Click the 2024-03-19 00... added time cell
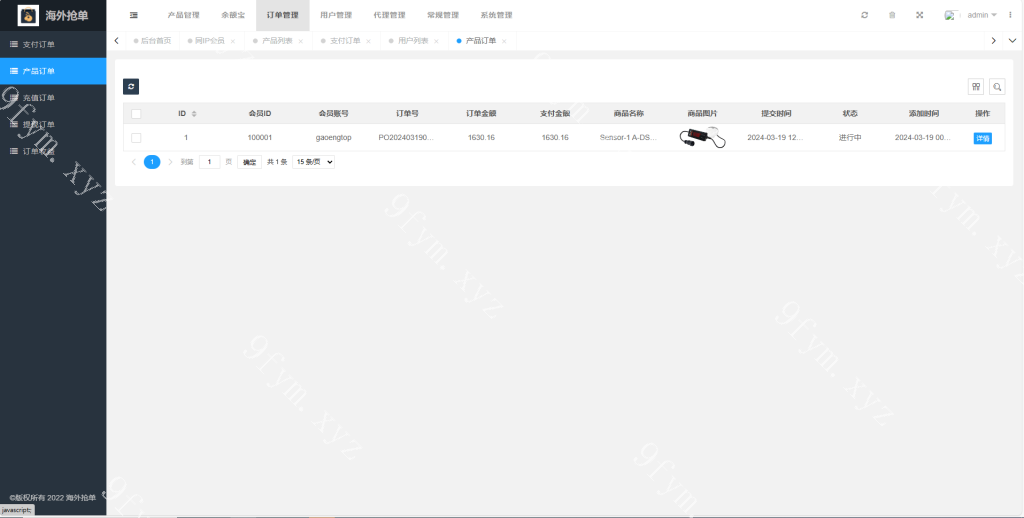This screenshot has height=518, width=1024. click(x=923, y=138)
